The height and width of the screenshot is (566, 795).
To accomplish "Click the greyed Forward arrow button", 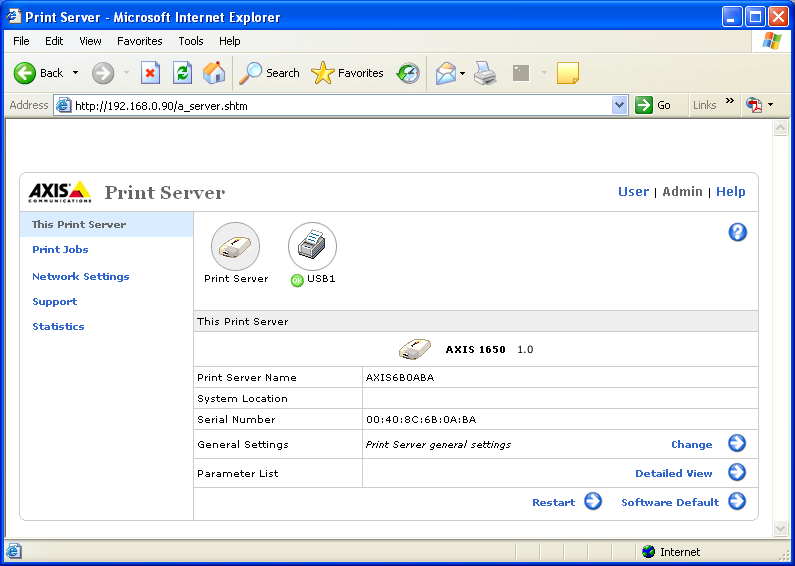I will tap(103, 73).
